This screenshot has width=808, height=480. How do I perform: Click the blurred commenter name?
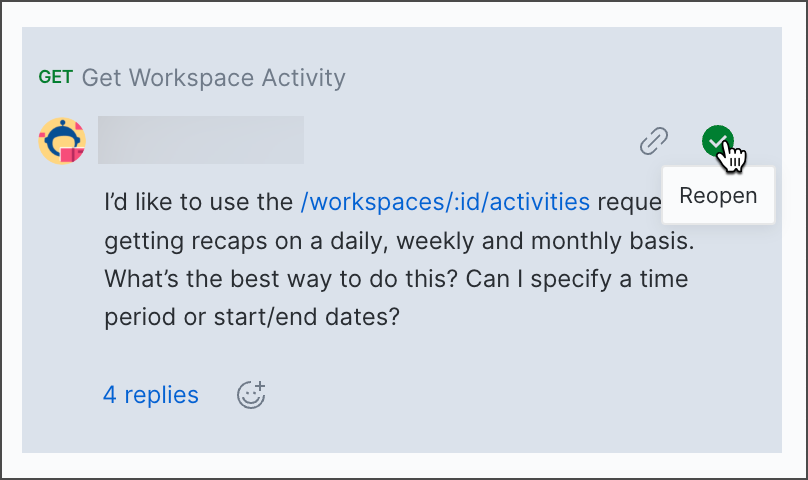click(201, 141)
